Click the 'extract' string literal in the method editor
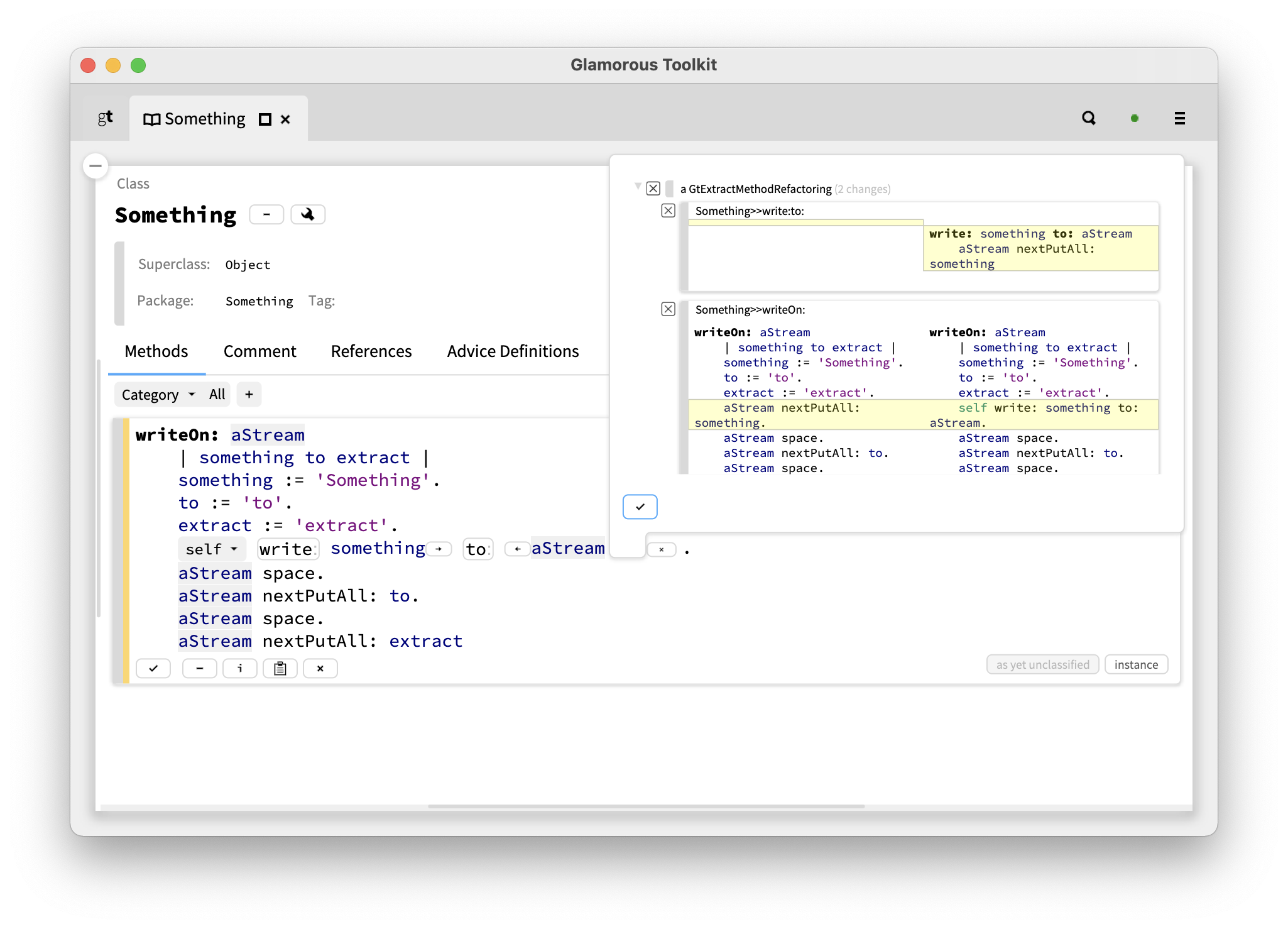Image resolution: width=1288 pixels, height=929 pixels. pyautogui.click(x=342, y=525)
